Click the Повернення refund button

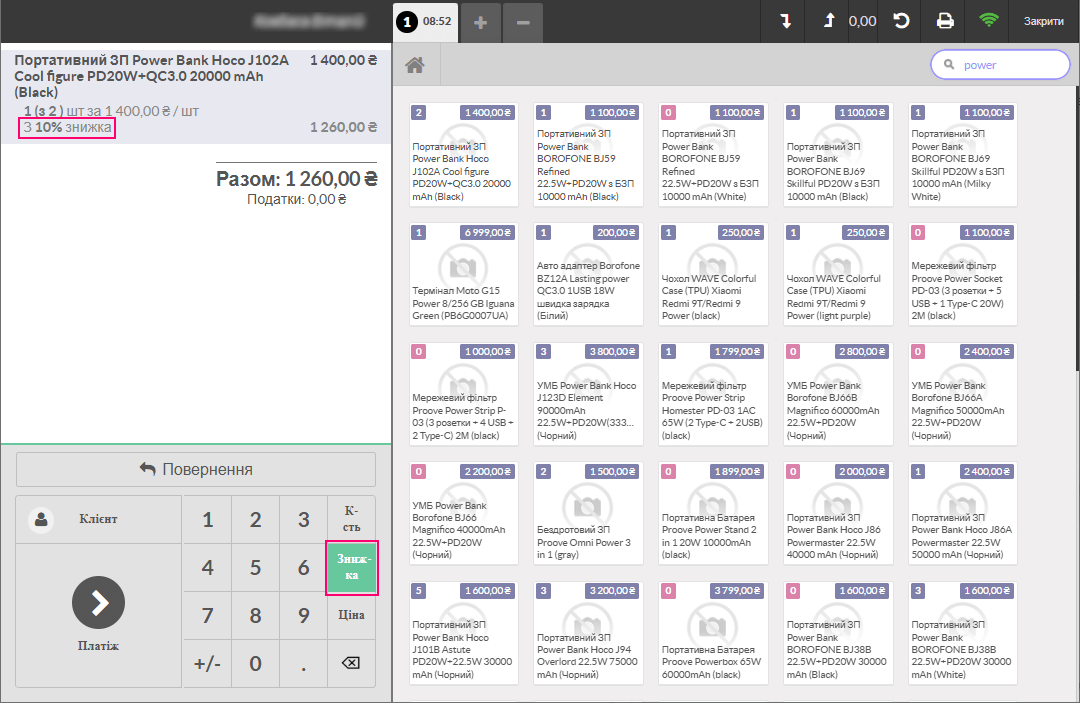pyautogui.click(x=196, y=469)
